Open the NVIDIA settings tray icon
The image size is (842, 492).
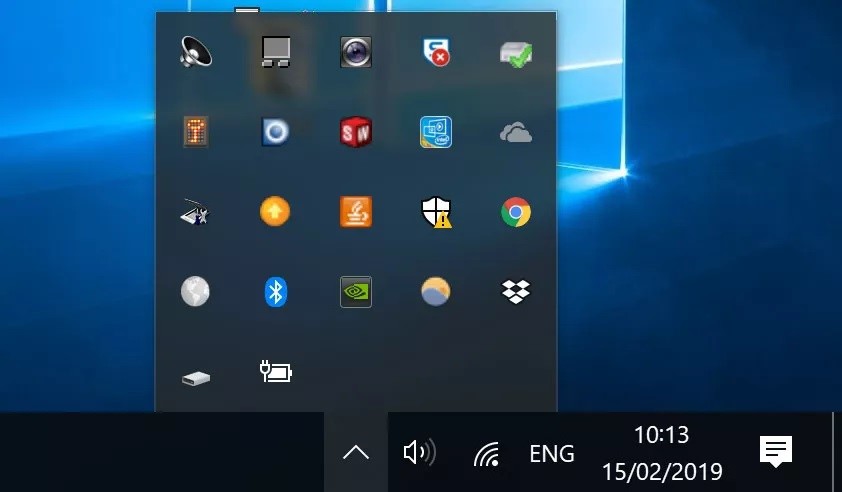click(x=355, y=291)
